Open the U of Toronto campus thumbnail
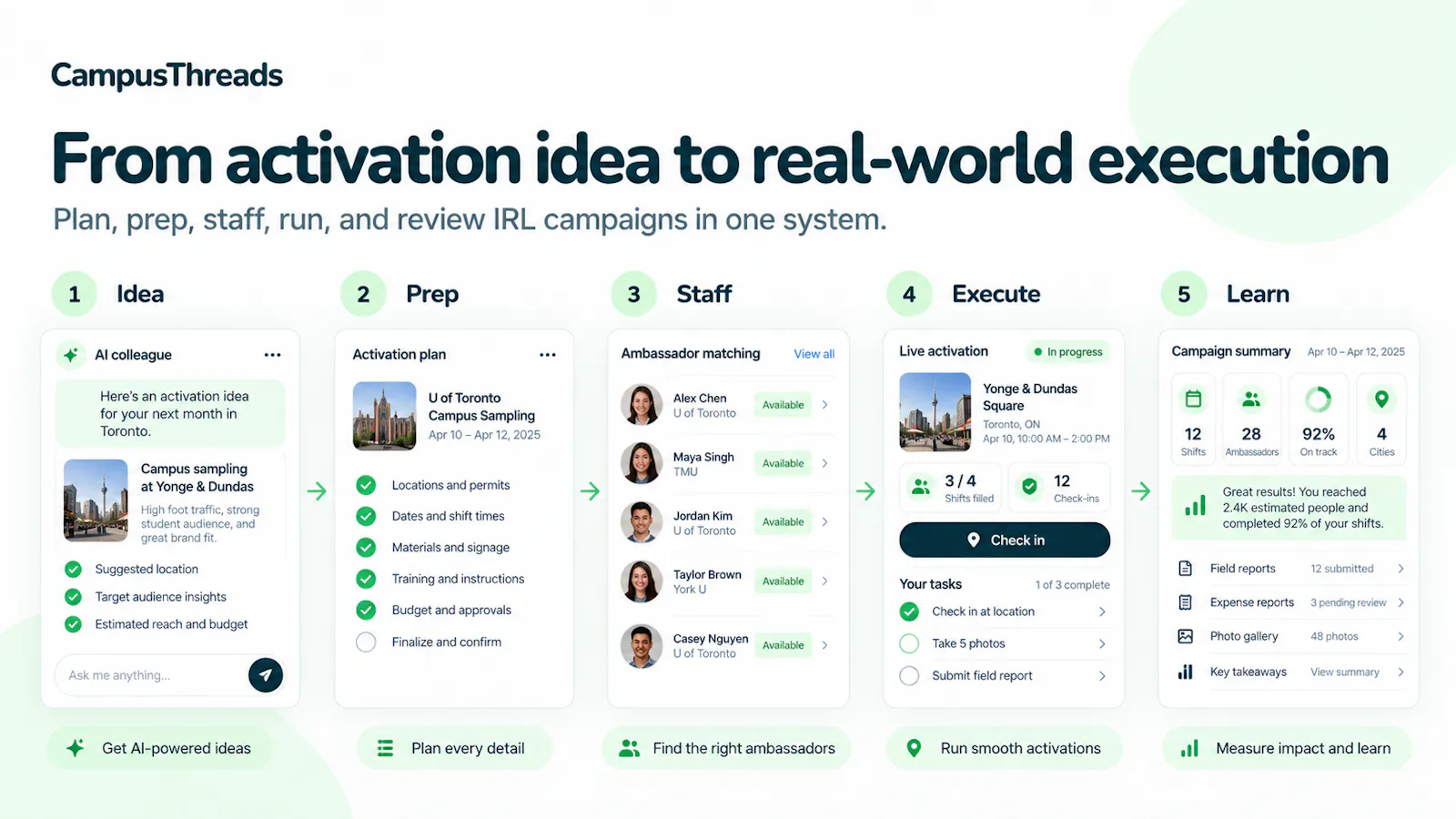The image size is (1456, 819). (384, 416)
